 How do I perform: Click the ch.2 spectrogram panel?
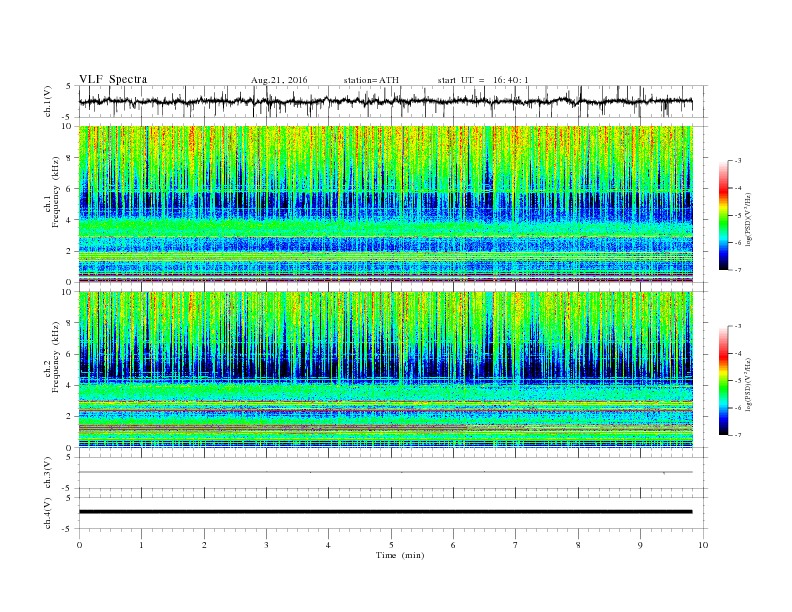(385, 370)
